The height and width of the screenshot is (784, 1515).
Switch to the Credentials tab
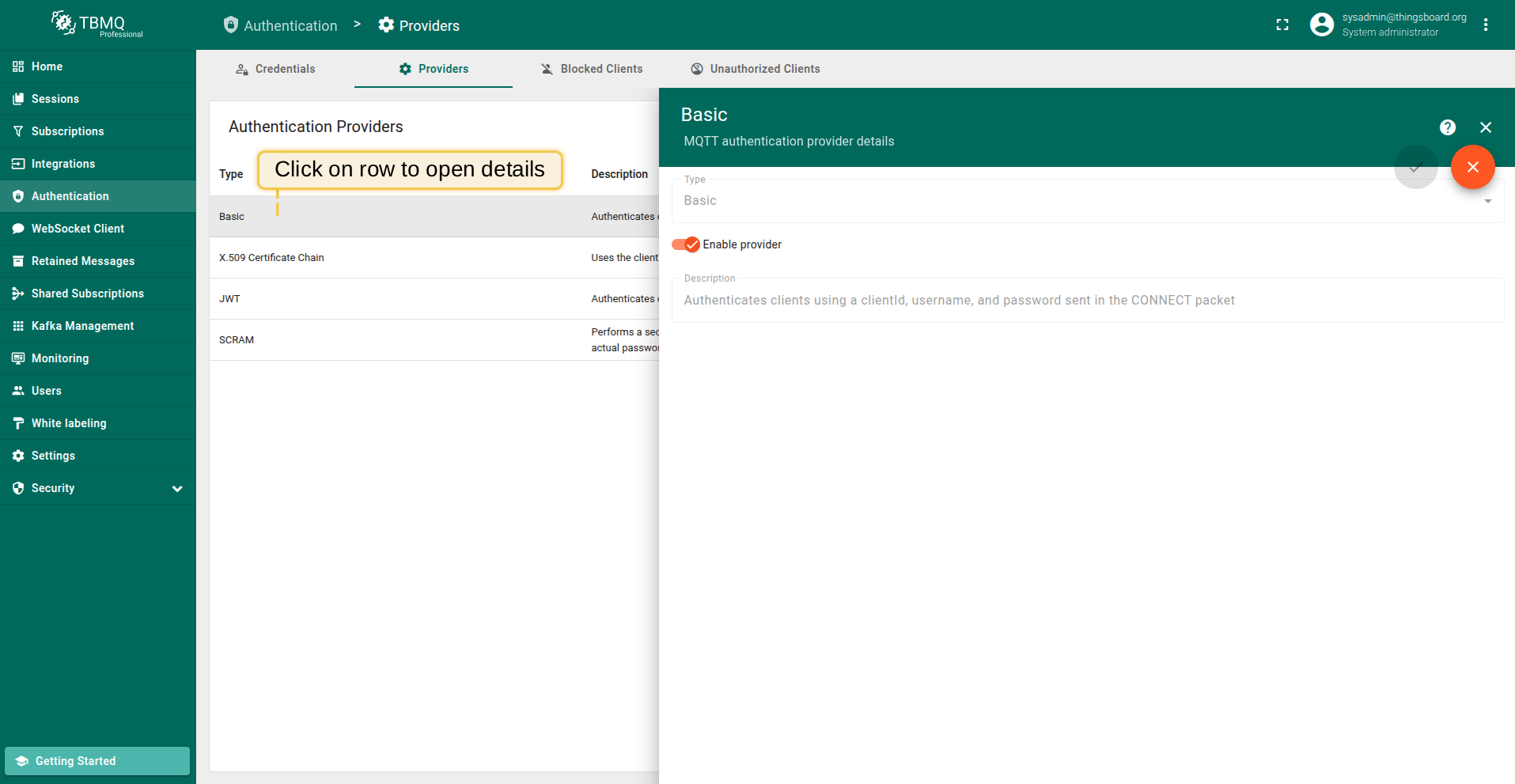(x=275, y=69)
